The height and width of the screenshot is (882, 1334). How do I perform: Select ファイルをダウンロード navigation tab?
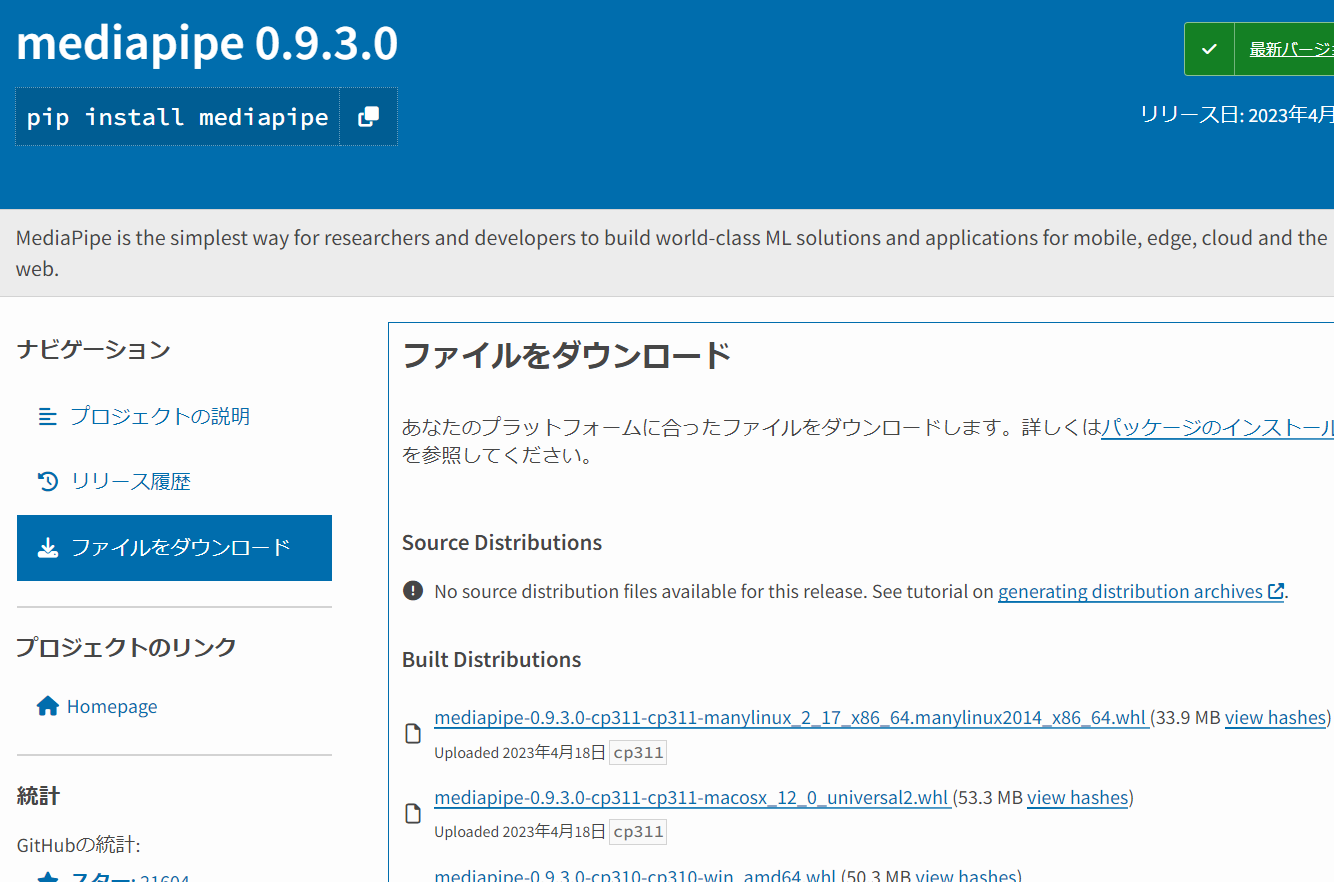point(174,548)
